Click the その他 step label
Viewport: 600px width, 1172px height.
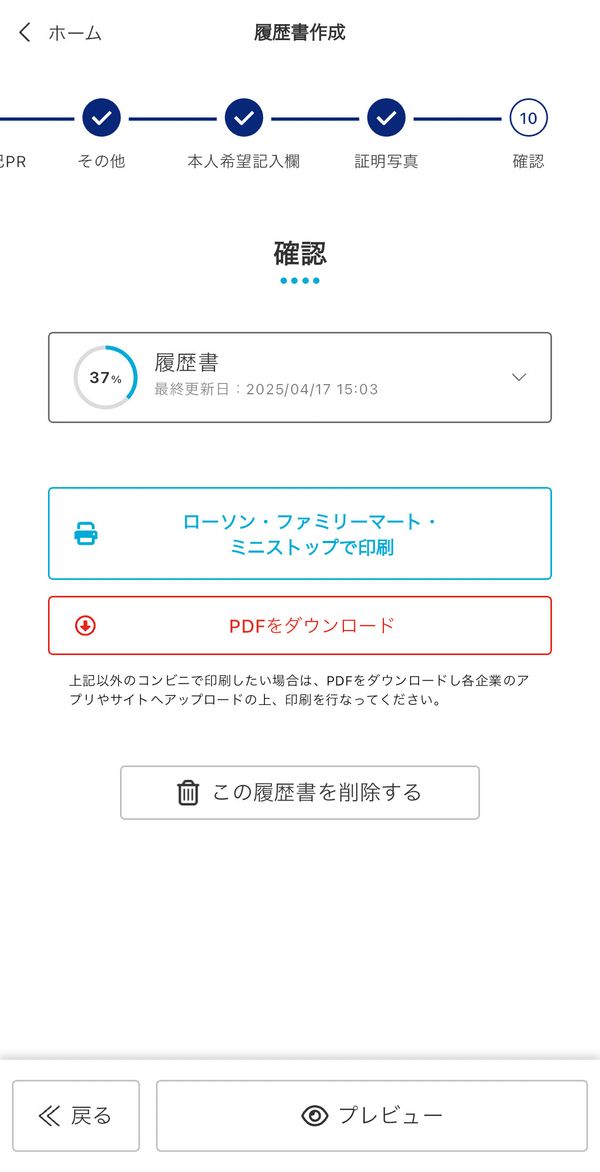(102, 161)
